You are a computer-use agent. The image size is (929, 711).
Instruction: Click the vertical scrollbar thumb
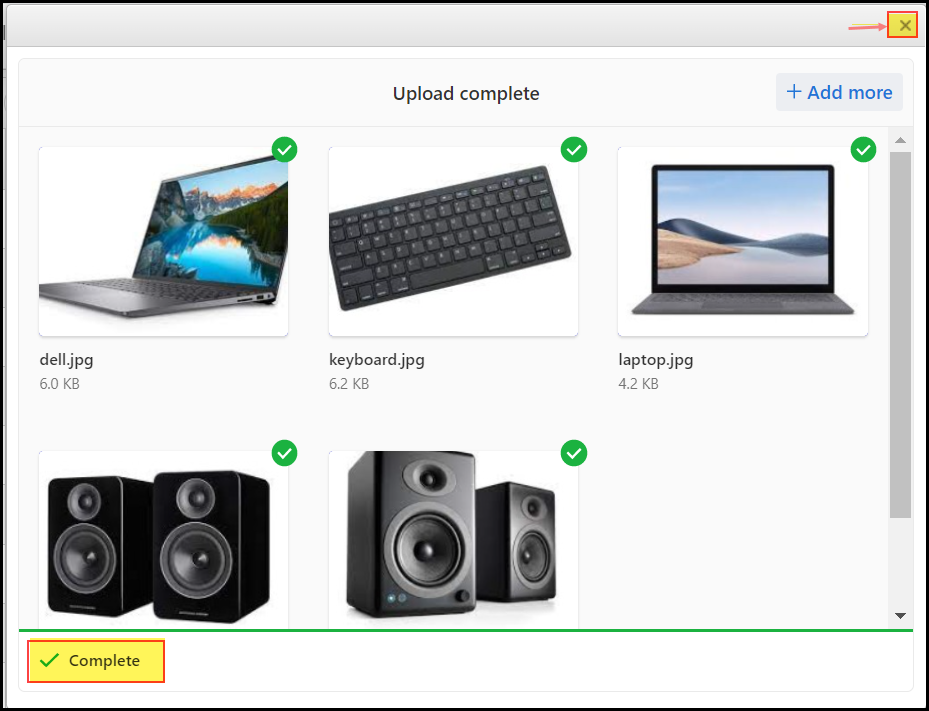pyautogui.click(x=901, y=335)
